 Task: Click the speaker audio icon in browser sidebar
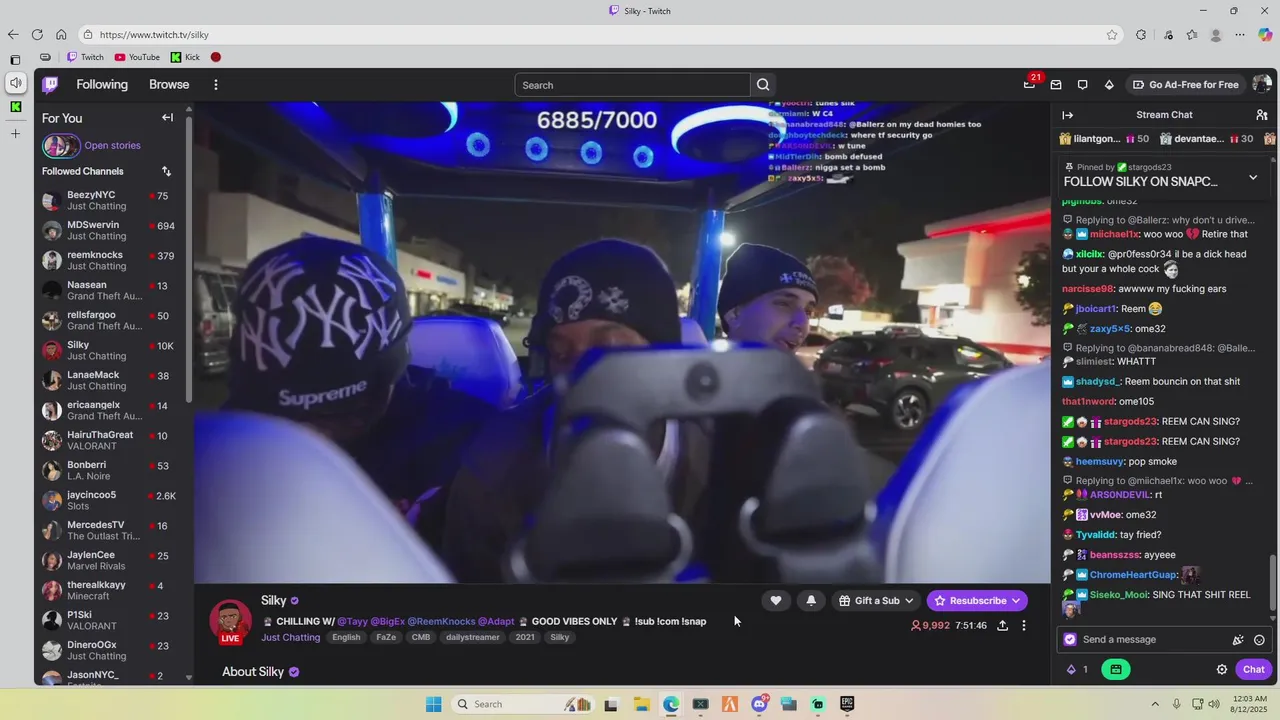coord(15,83)
